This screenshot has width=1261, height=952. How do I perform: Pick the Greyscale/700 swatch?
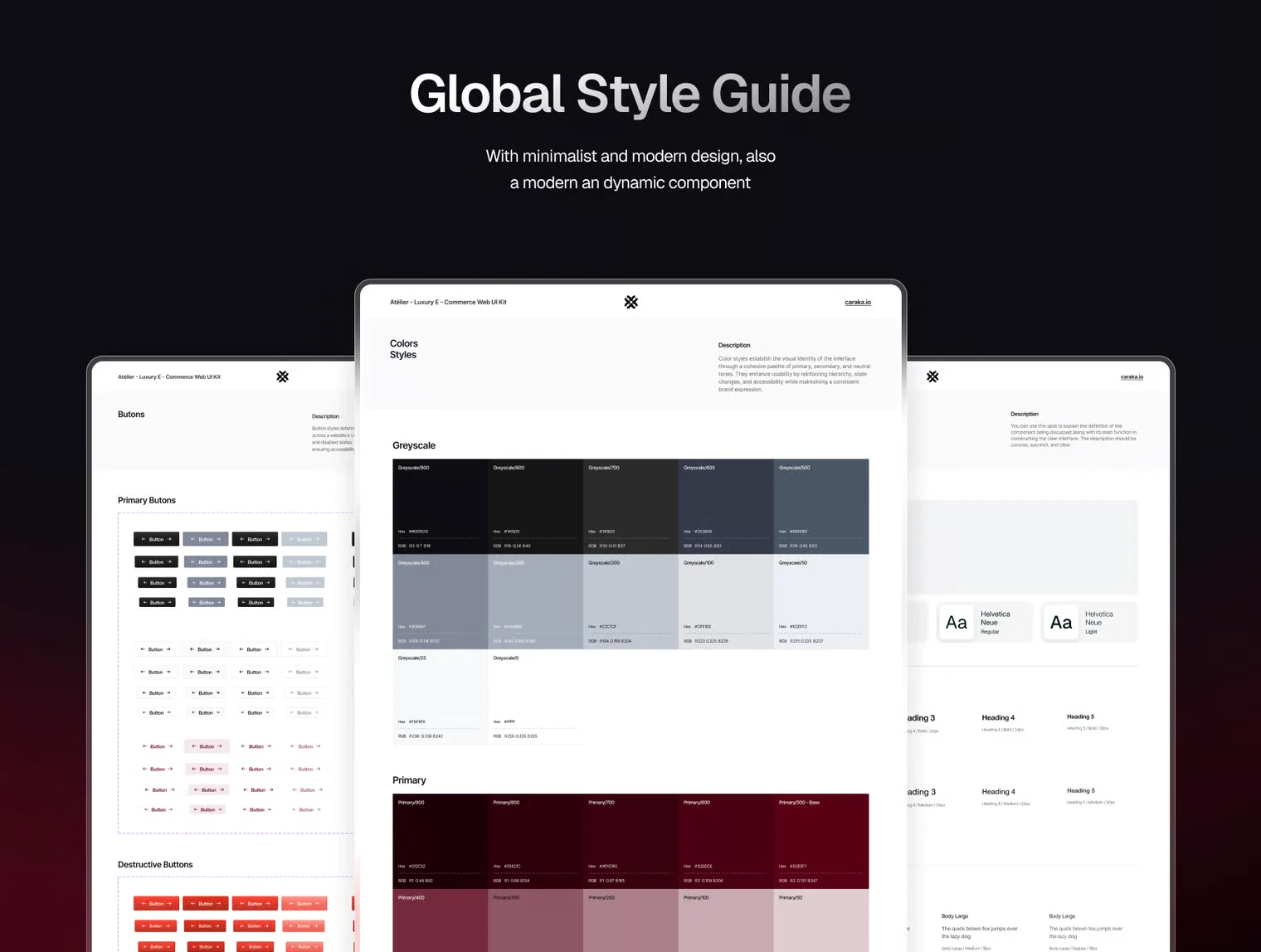(x=630, y=506)
